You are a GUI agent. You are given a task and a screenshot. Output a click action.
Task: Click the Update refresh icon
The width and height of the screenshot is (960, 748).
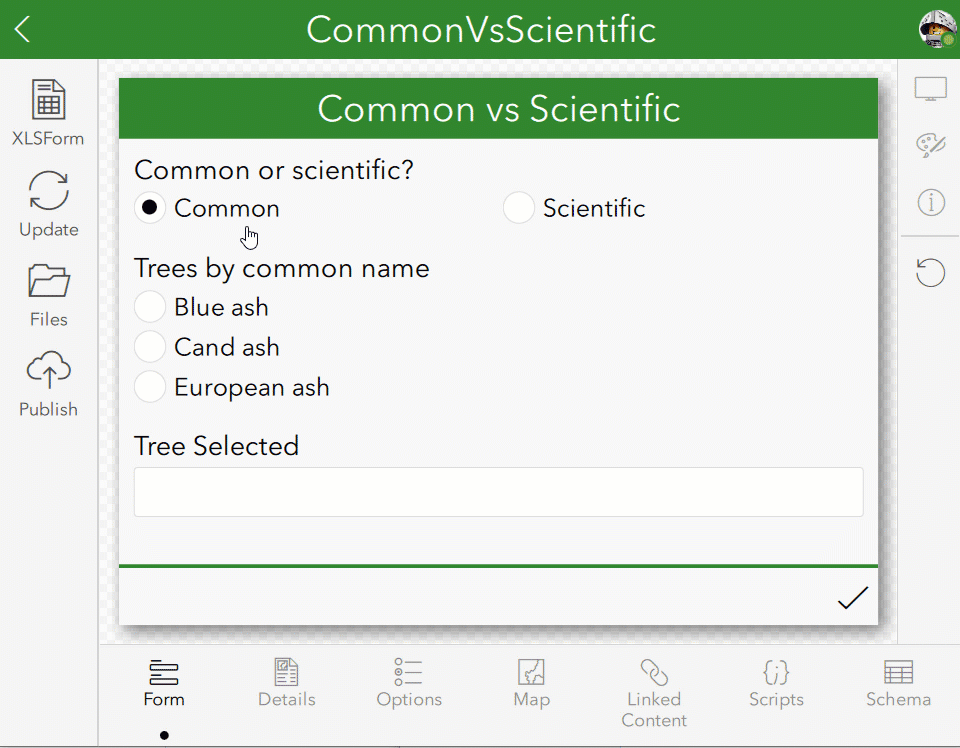coord(48,190)
